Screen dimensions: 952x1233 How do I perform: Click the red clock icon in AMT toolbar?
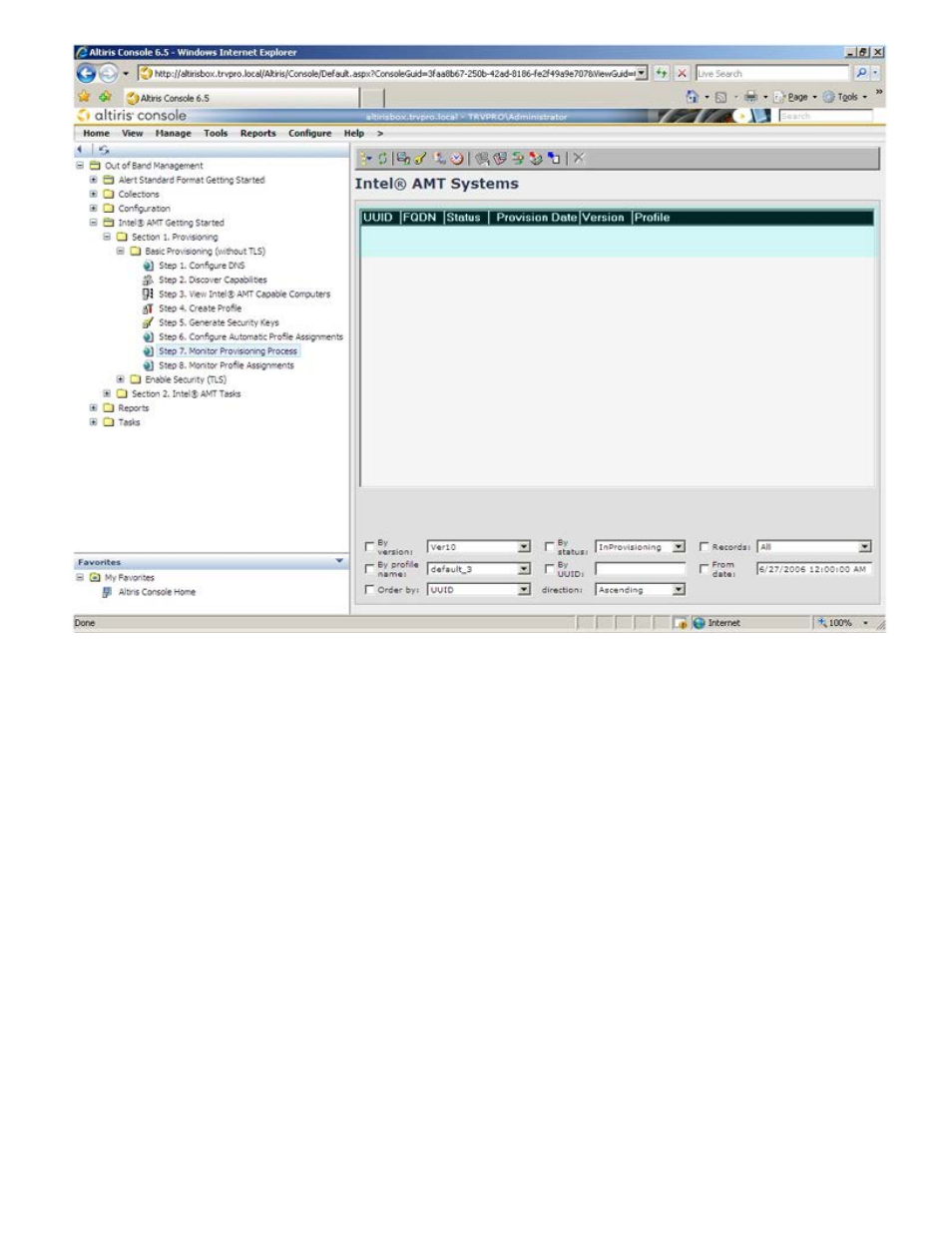[x=457, y=158]
